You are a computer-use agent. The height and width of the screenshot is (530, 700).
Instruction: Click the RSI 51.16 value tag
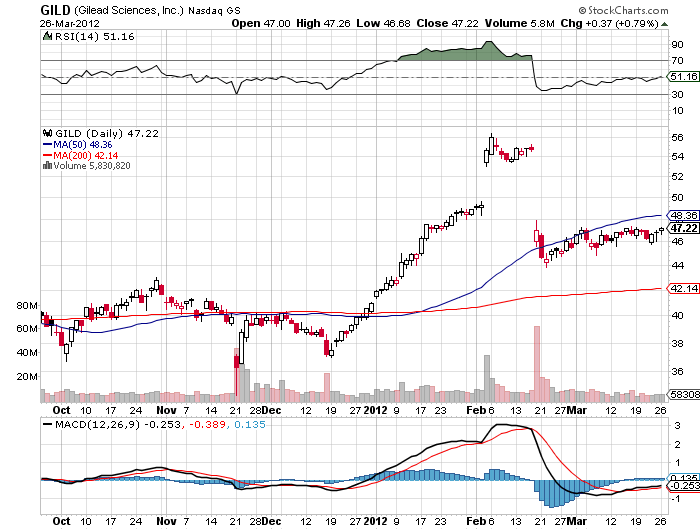683,77
